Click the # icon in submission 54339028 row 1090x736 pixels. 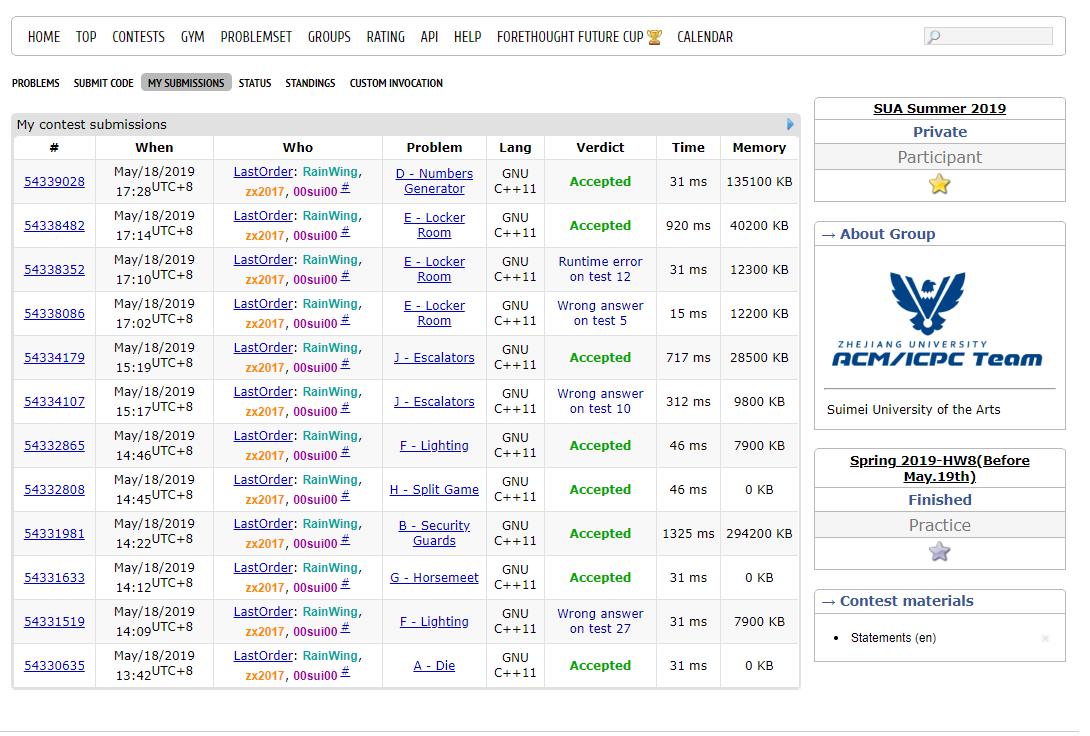(x=345, y=187)
